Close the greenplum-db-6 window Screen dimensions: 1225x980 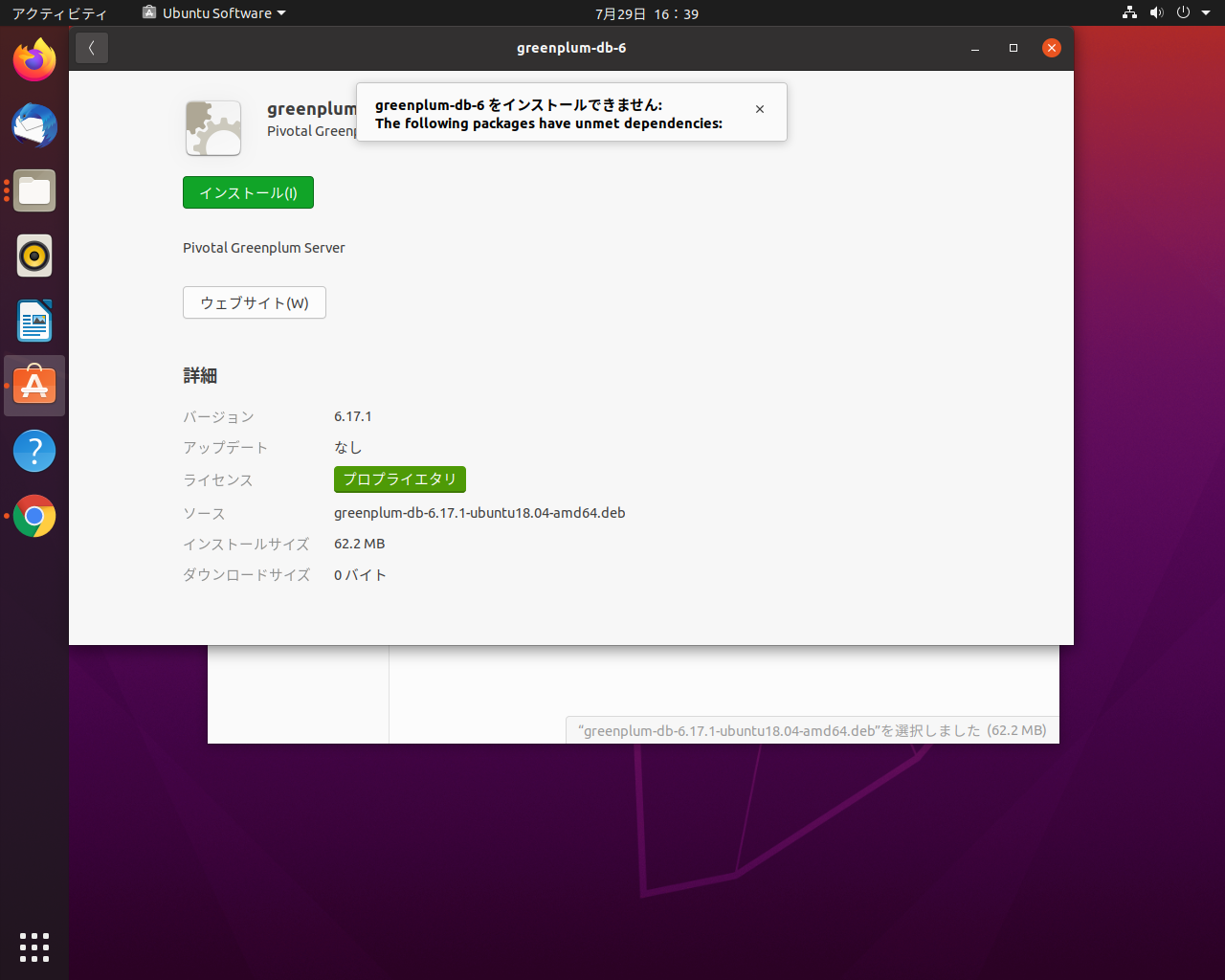pos(1052,48)
